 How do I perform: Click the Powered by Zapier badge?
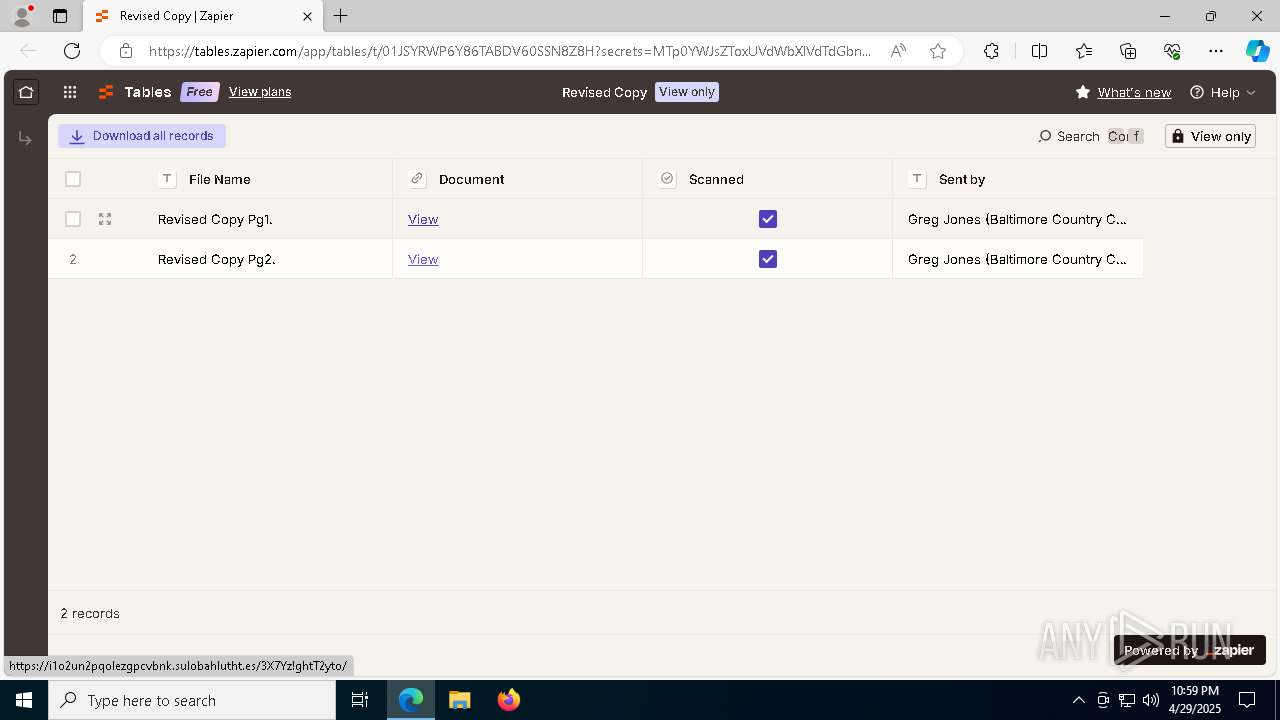[x=1190, y=650]
